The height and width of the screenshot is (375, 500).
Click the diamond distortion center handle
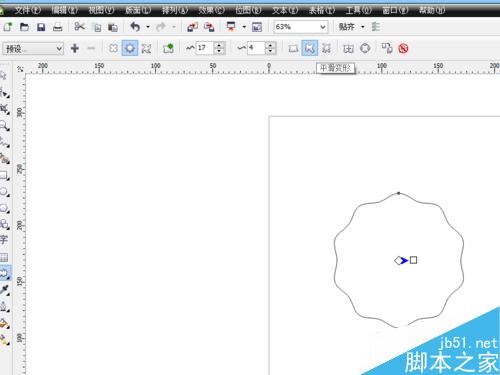(x=398, y=260)
